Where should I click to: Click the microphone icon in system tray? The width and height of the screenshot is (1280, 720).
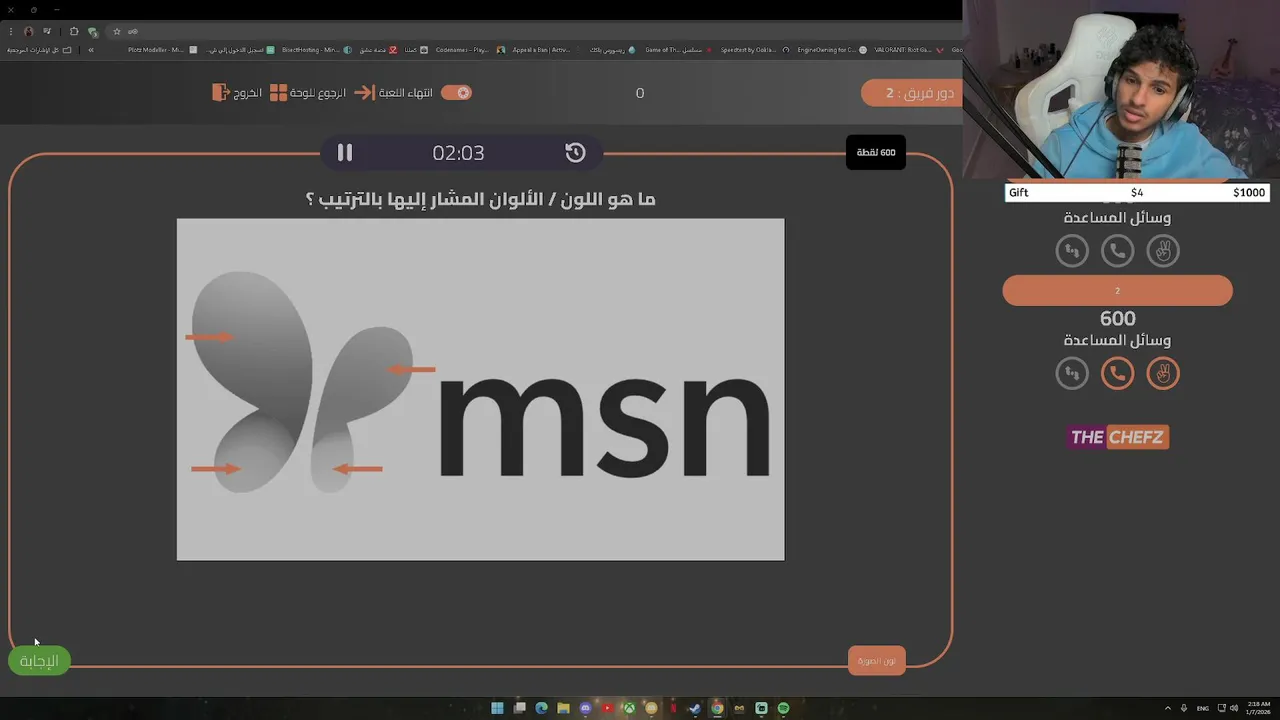pos(1184,708)
